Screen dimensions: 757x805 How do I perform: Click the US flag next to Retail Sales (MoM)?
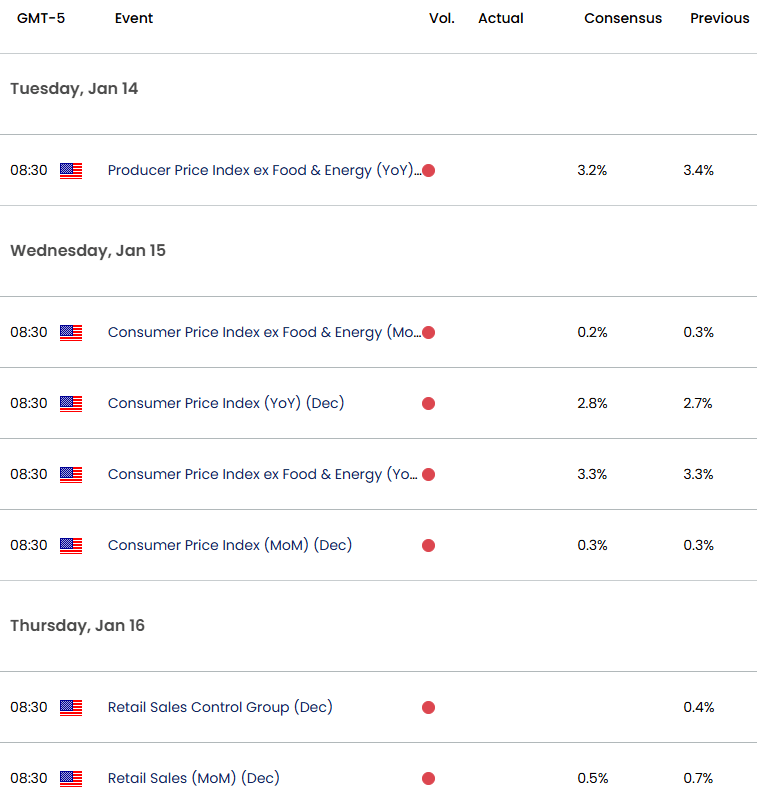point(70,778)
